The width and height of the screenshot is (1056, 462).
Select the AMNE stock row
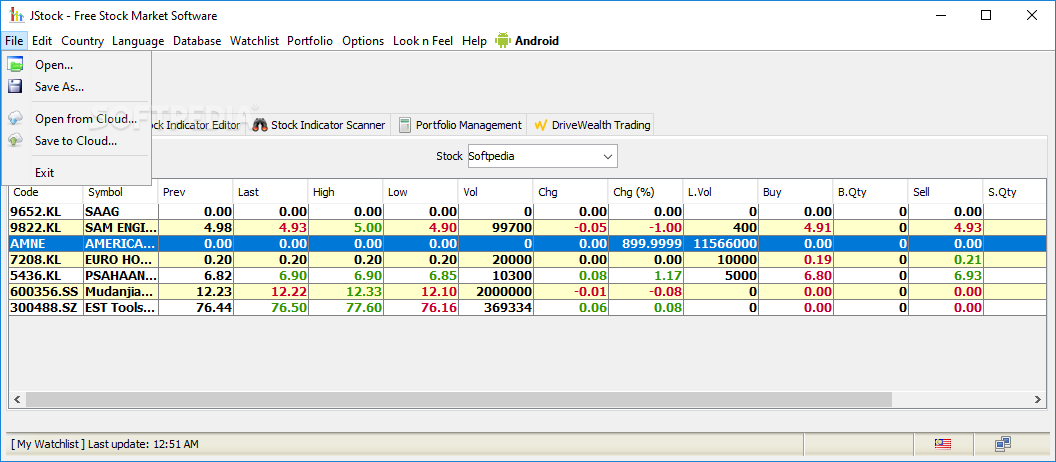pos(528,243)
